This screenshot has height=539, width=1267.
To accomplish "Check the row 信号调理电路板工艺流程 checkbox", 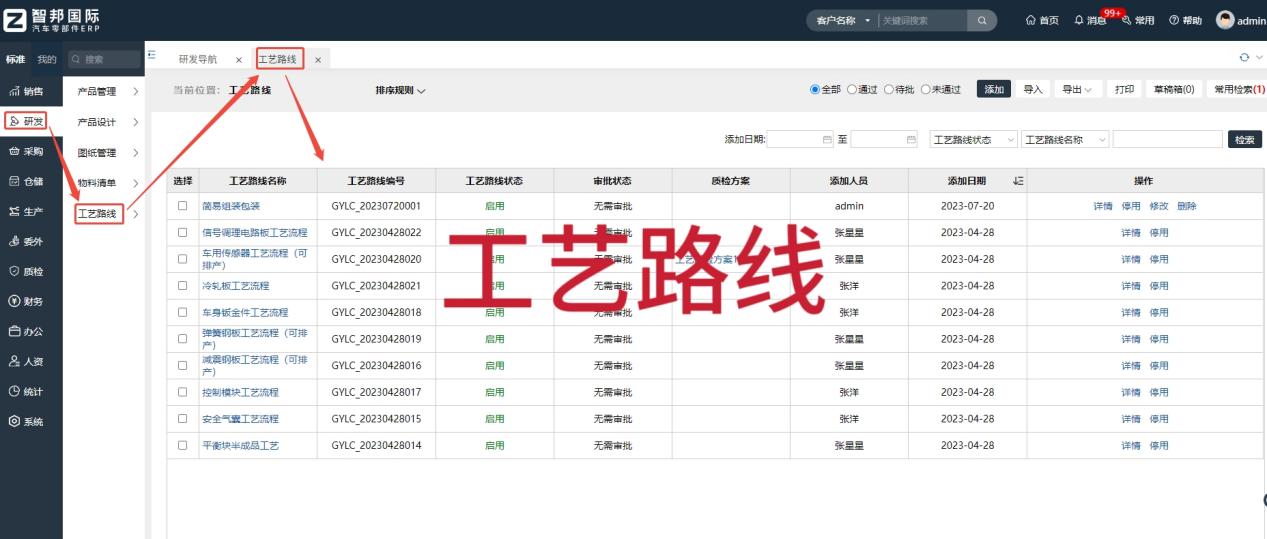I will (182, 232).
